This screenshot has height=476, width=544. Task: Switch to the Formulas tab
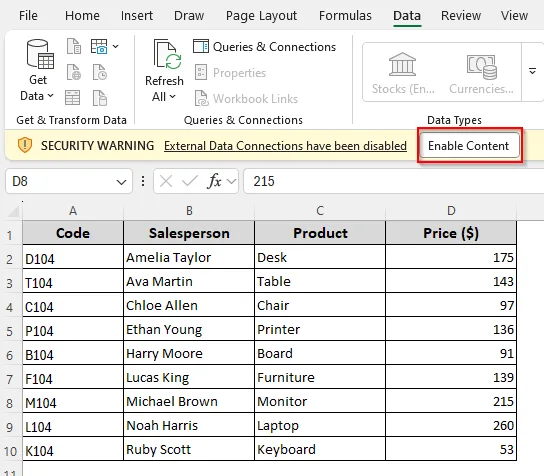[345, 16]
